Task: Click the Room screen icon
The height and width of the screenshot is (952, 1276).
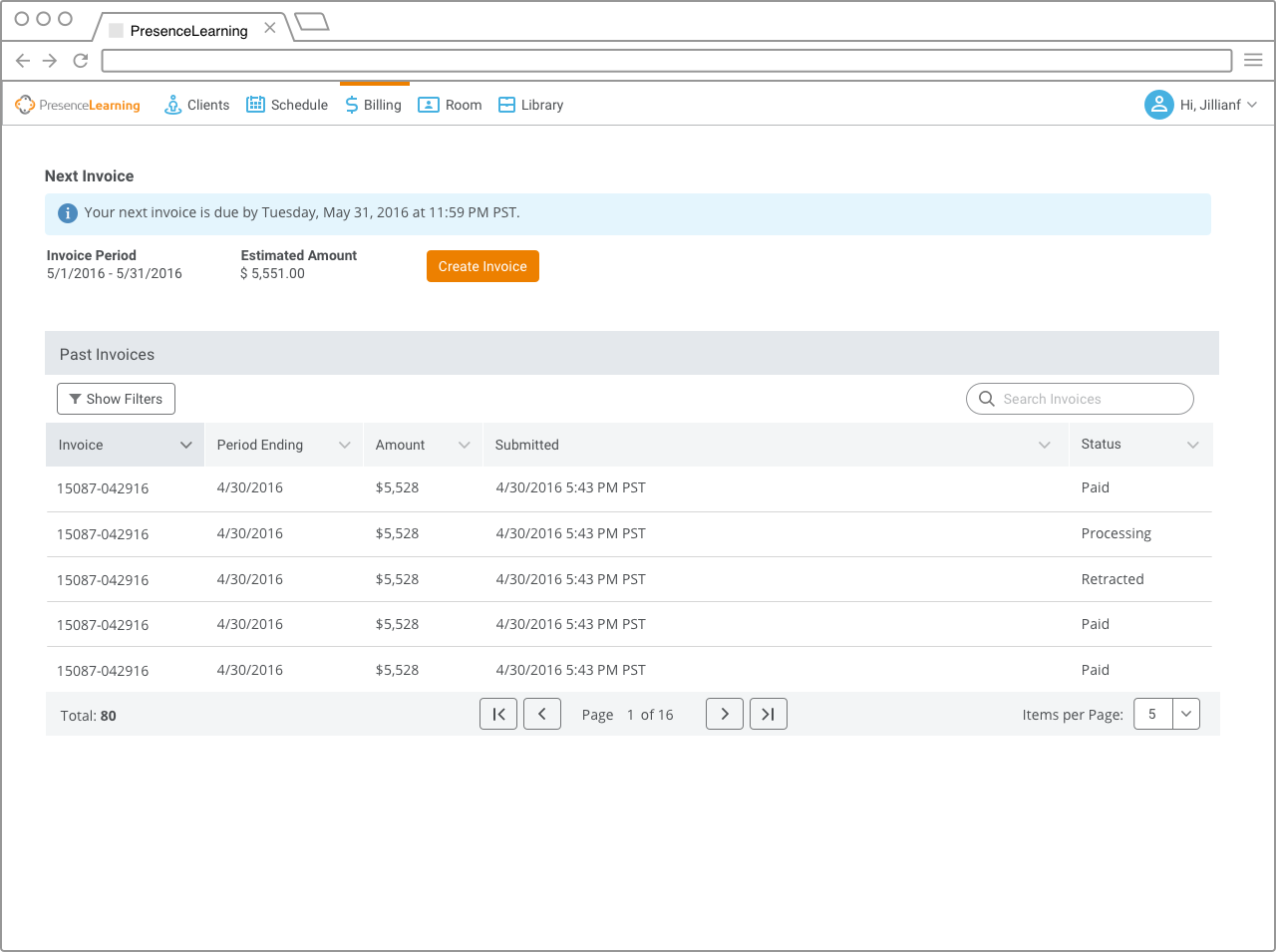Action: click(x=429, y=105)
